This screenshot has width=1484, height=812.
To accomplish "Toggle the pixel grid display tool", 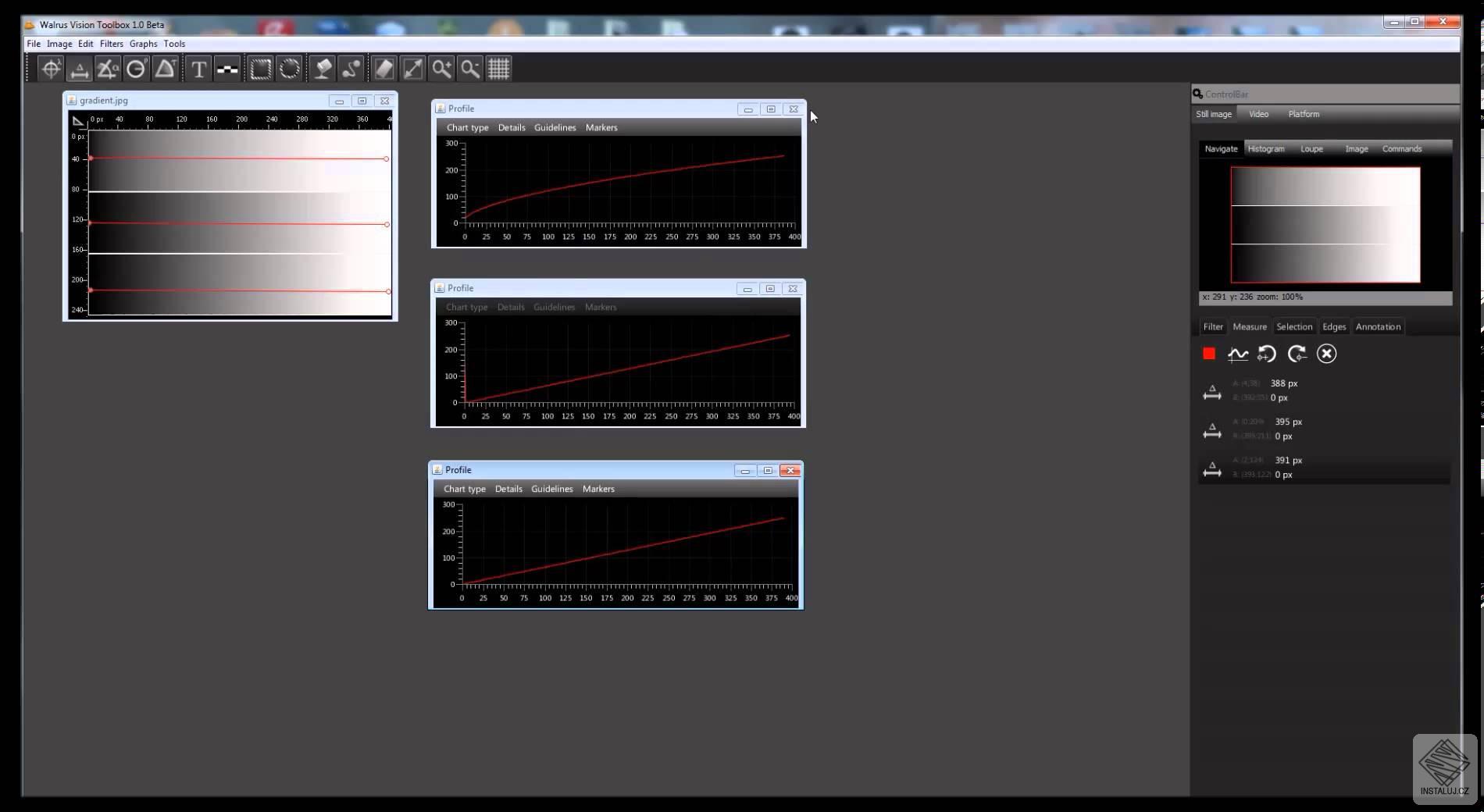I will tap(499, 69).
